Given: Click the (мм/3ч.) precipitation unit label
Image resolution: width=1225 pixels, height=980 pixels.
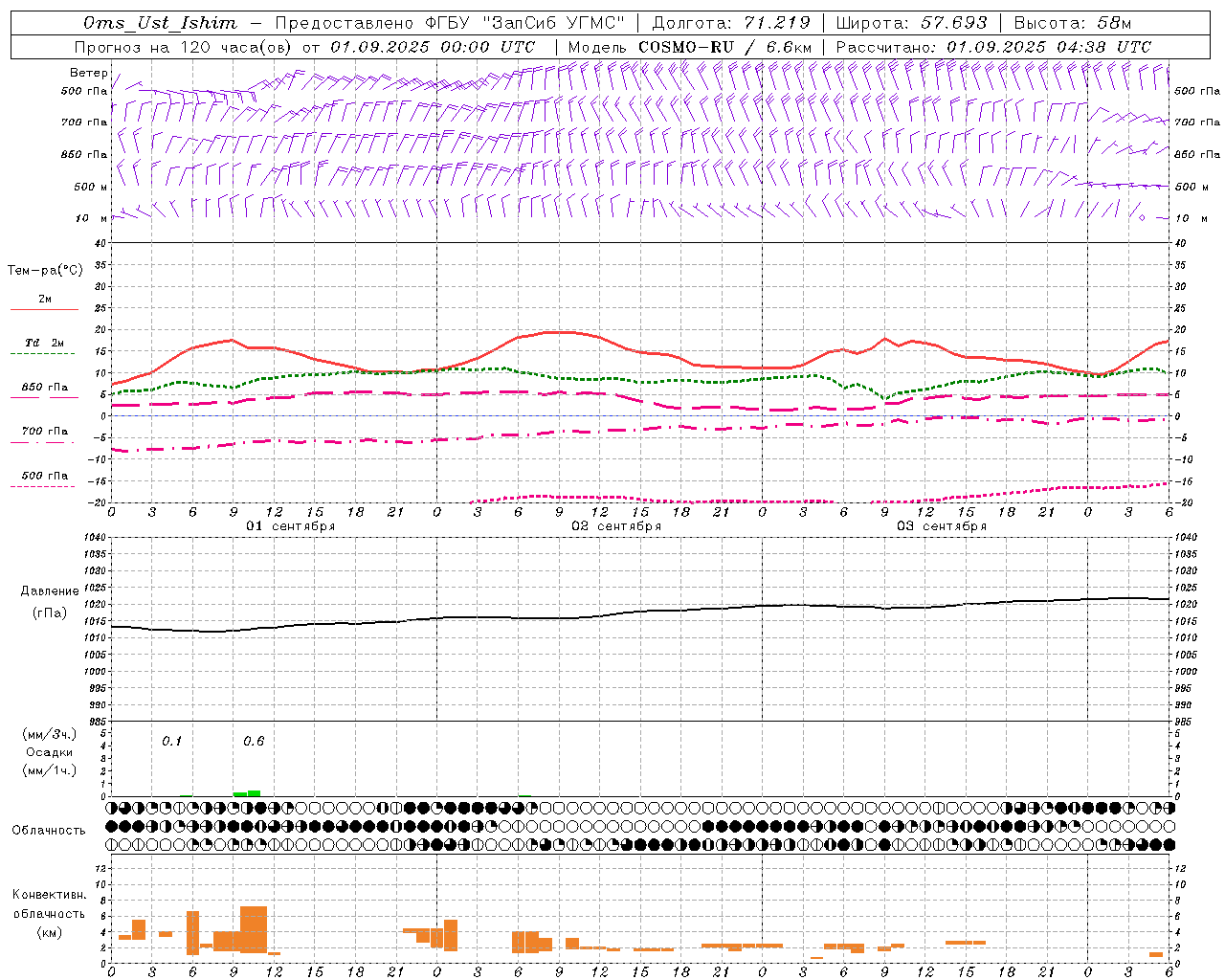Looking at the screenshot, I should tap(50, 735).
